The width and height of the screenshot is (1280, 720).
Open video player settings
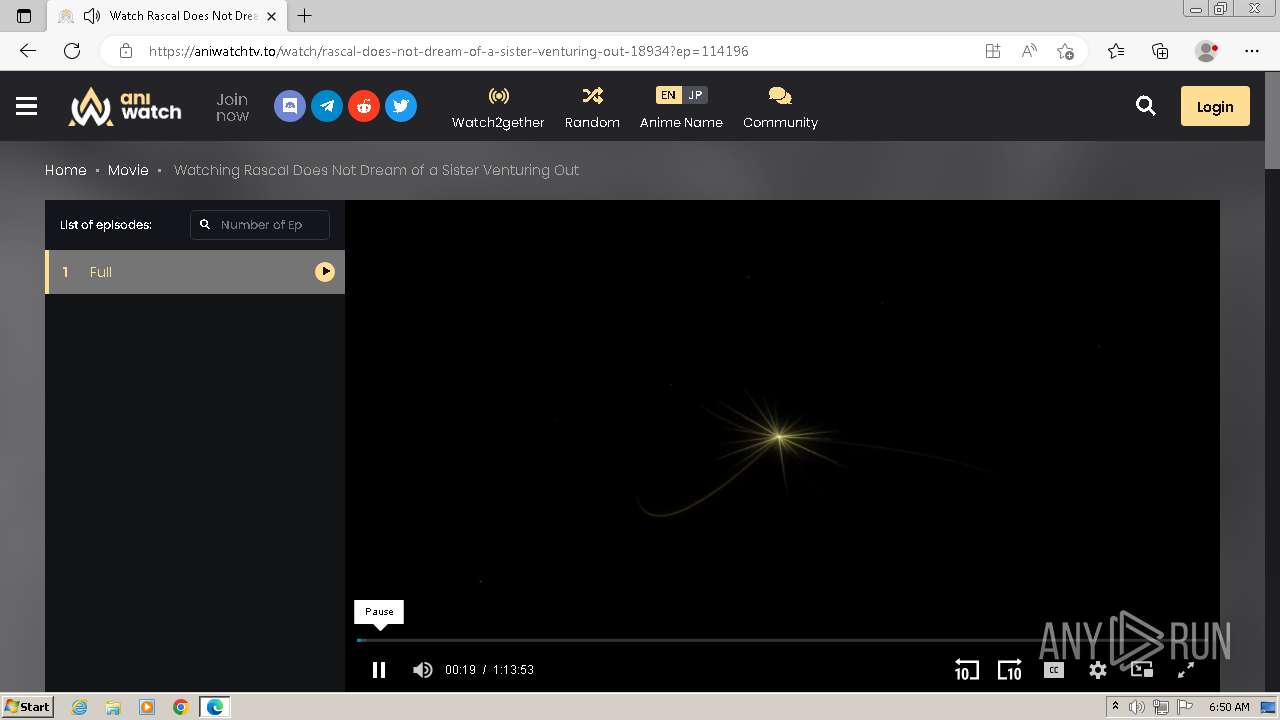coord(1098,670)
